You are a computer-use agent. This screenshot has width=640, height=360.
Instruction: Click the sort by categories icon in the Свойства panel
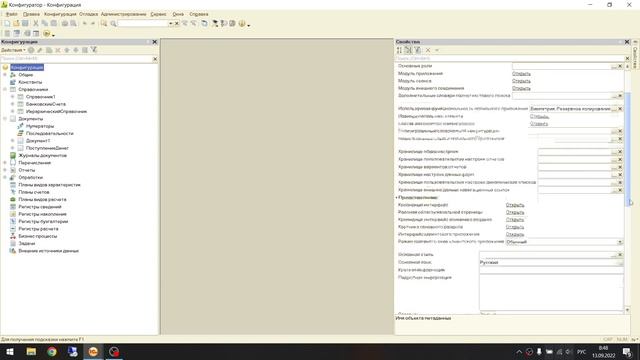coord(408,50)
